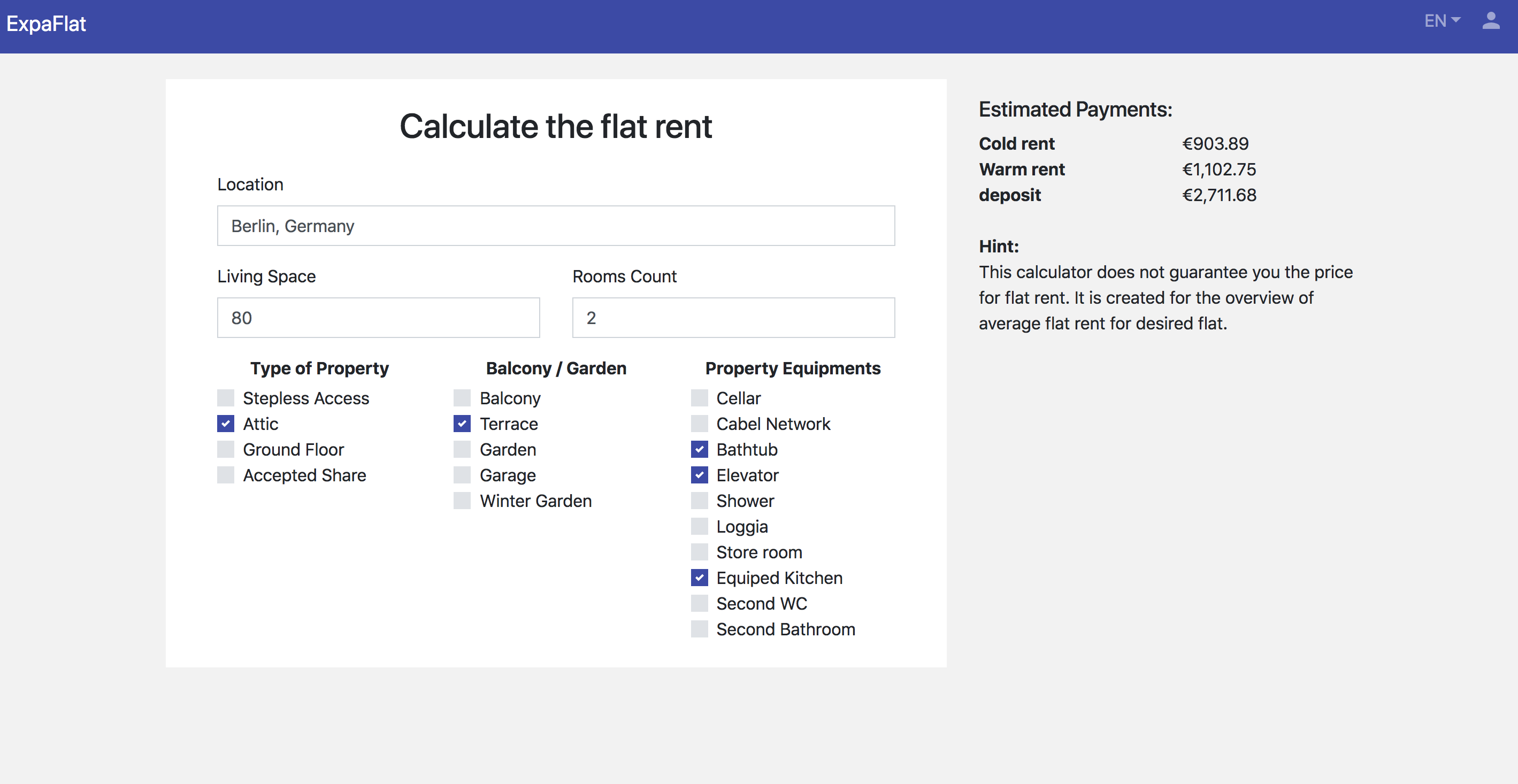This screenshot has height=784, width=1518.
Task: Check the Winter Garden option
Action: click(x=462, y=501)
